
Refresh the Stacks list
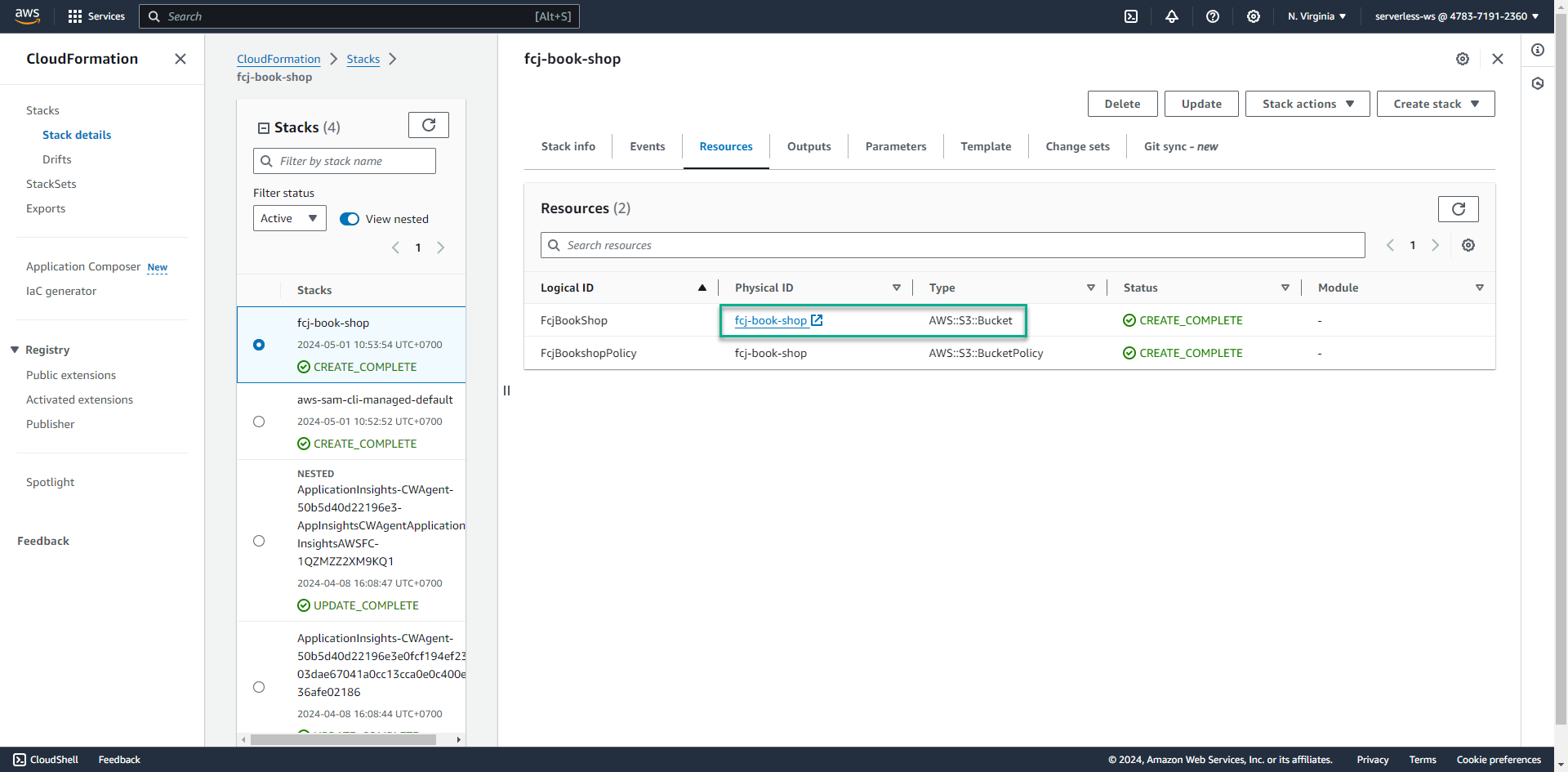coord(429,125)
